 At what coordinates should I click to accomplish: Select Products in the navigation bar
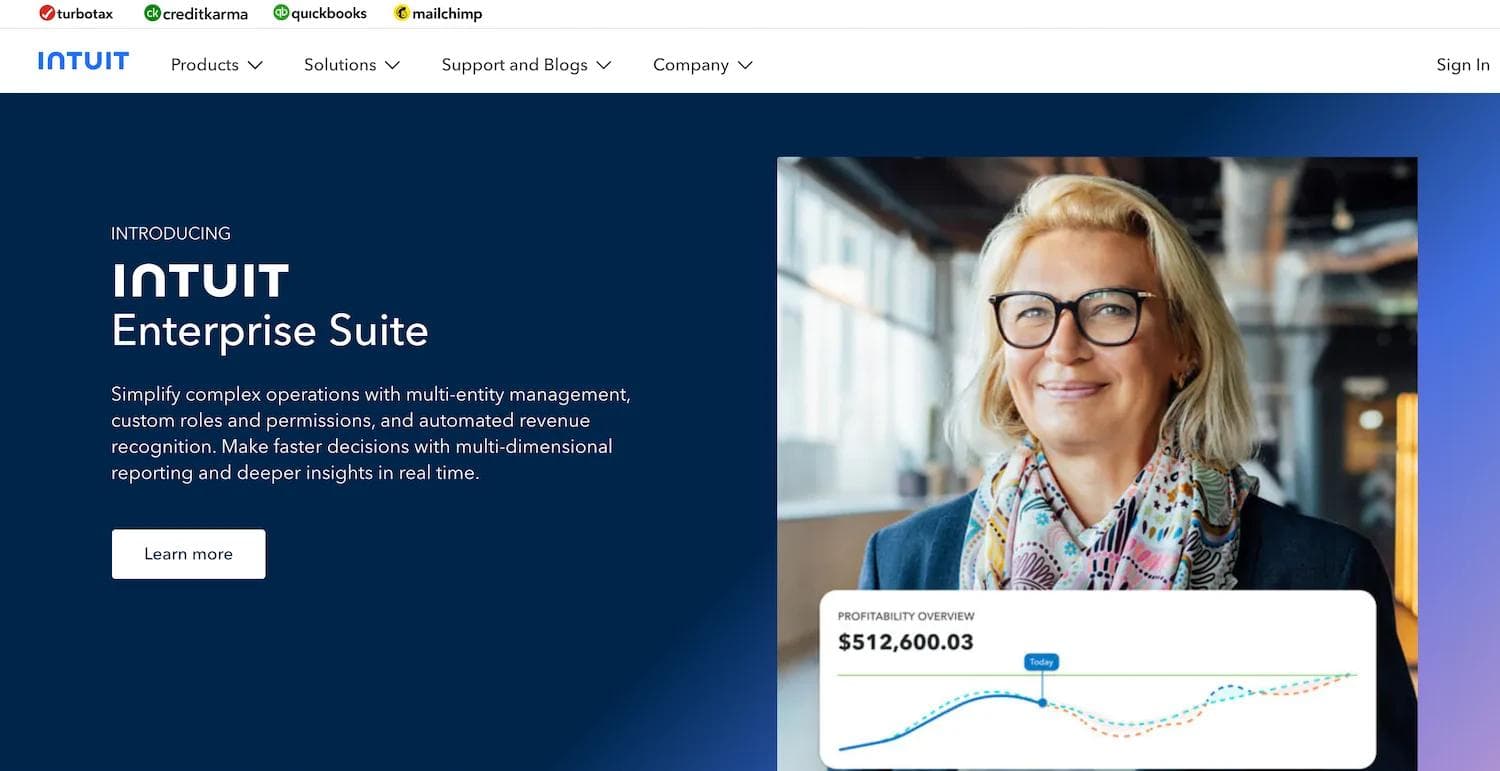point(204,64)
